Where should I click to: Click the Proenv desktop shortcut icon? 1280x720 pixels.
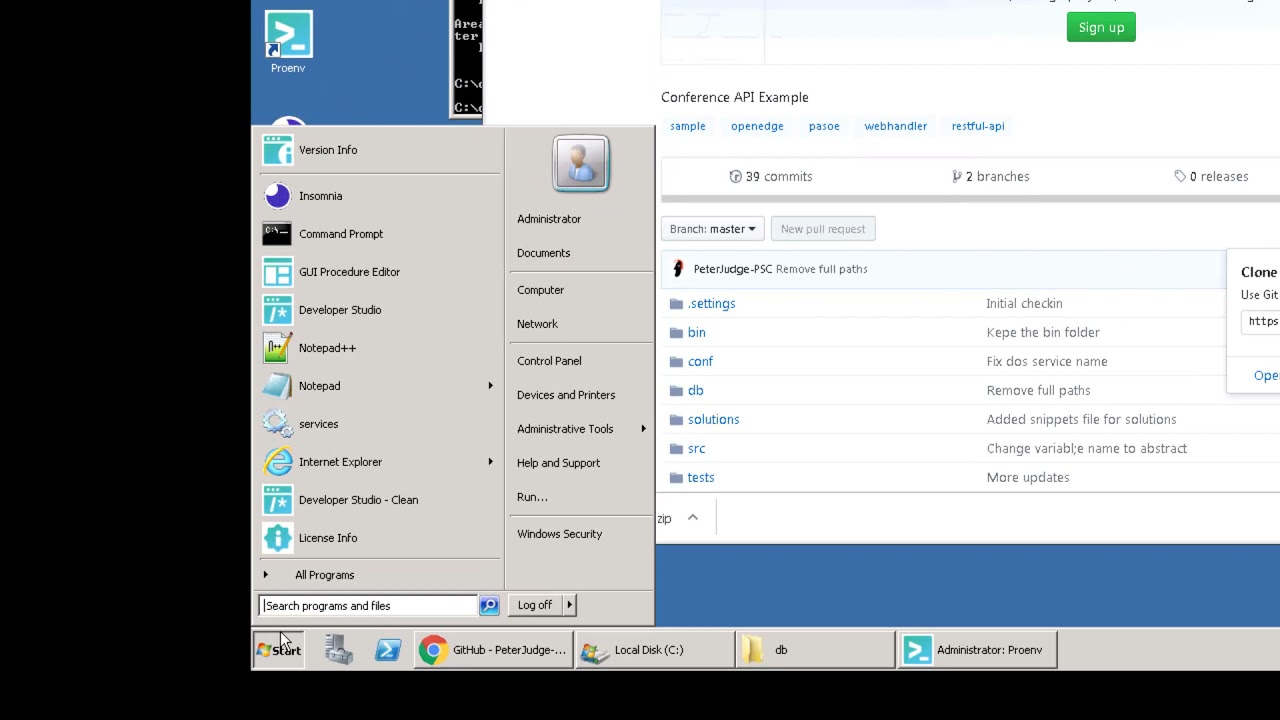pyautogui.click(x=288, y=35)
